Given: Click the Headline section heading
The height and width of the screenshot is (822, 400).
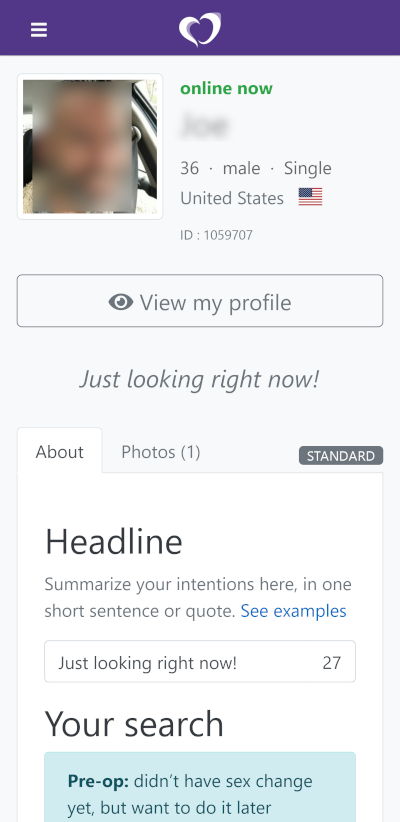Looking at the screenshot, I should tap(114, 542).
